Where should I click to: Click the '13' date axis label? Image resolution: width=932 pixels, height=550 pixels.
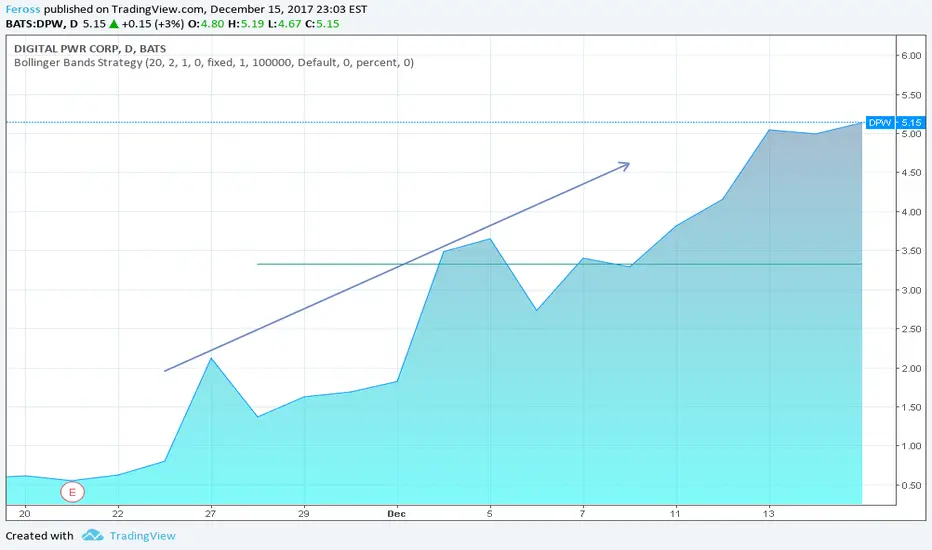769,514
